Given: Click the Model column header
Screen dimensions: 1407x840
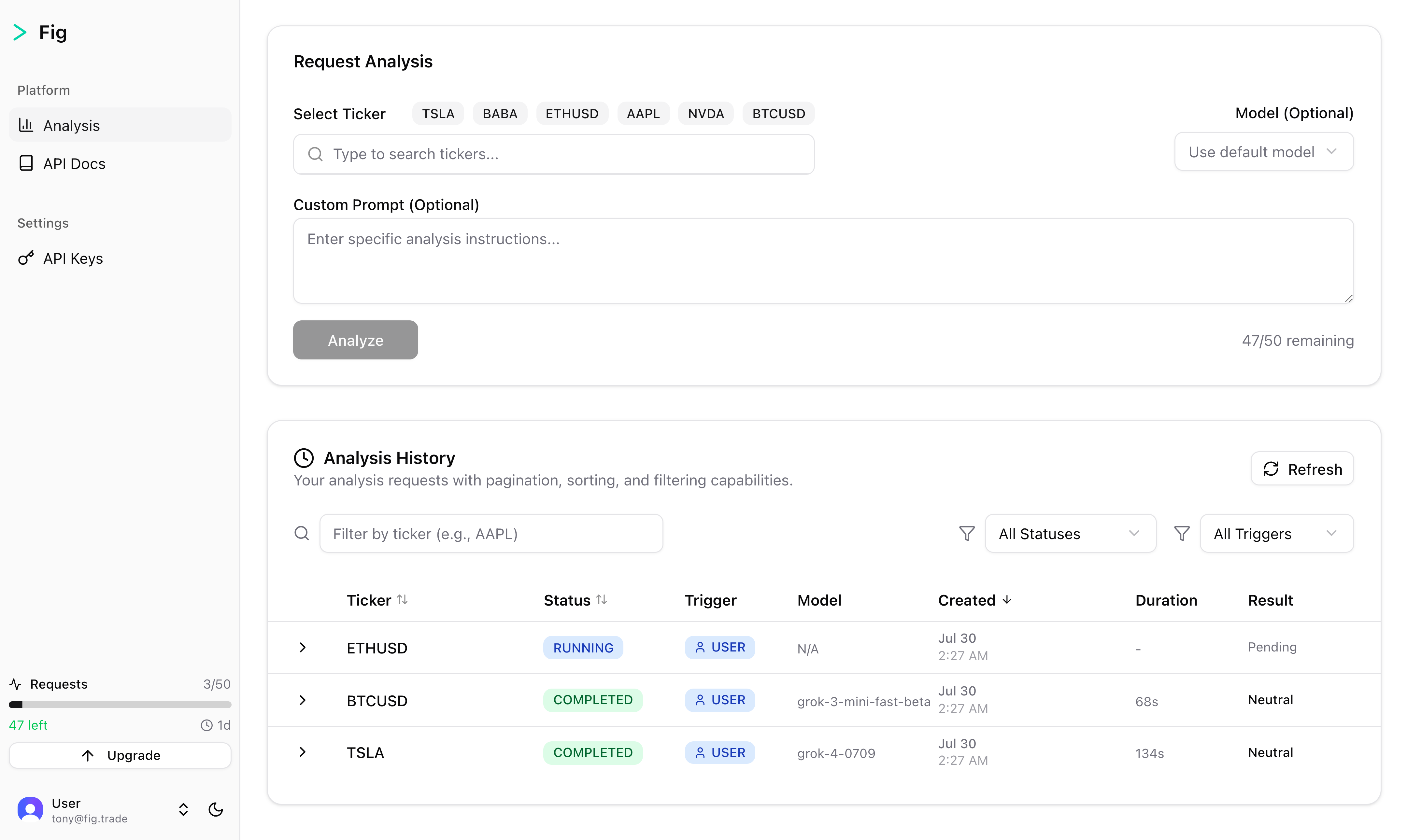Looking at the screenshot, I should click(819, 600).
